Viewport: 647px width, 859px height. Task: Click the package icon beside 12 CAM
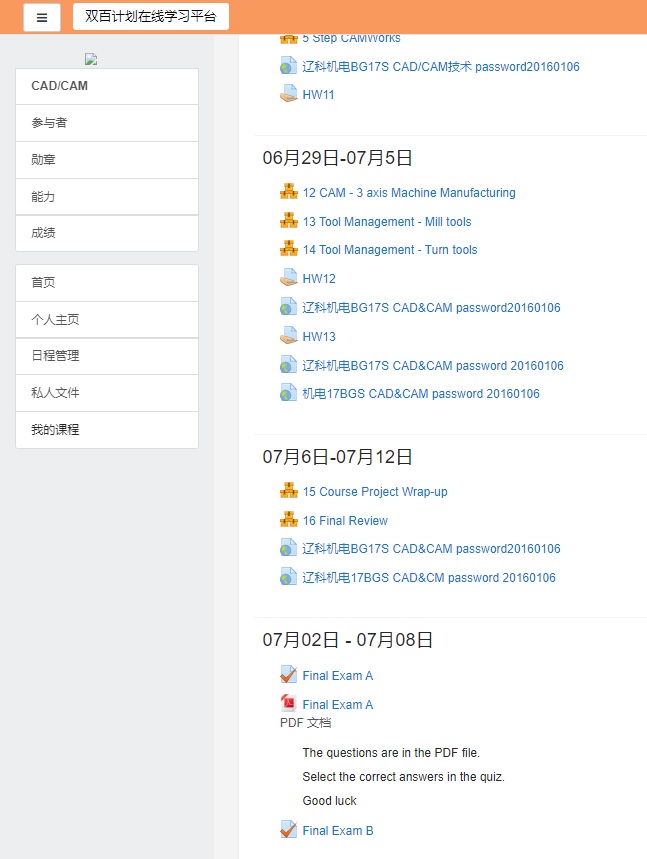(x=289, y=192)
